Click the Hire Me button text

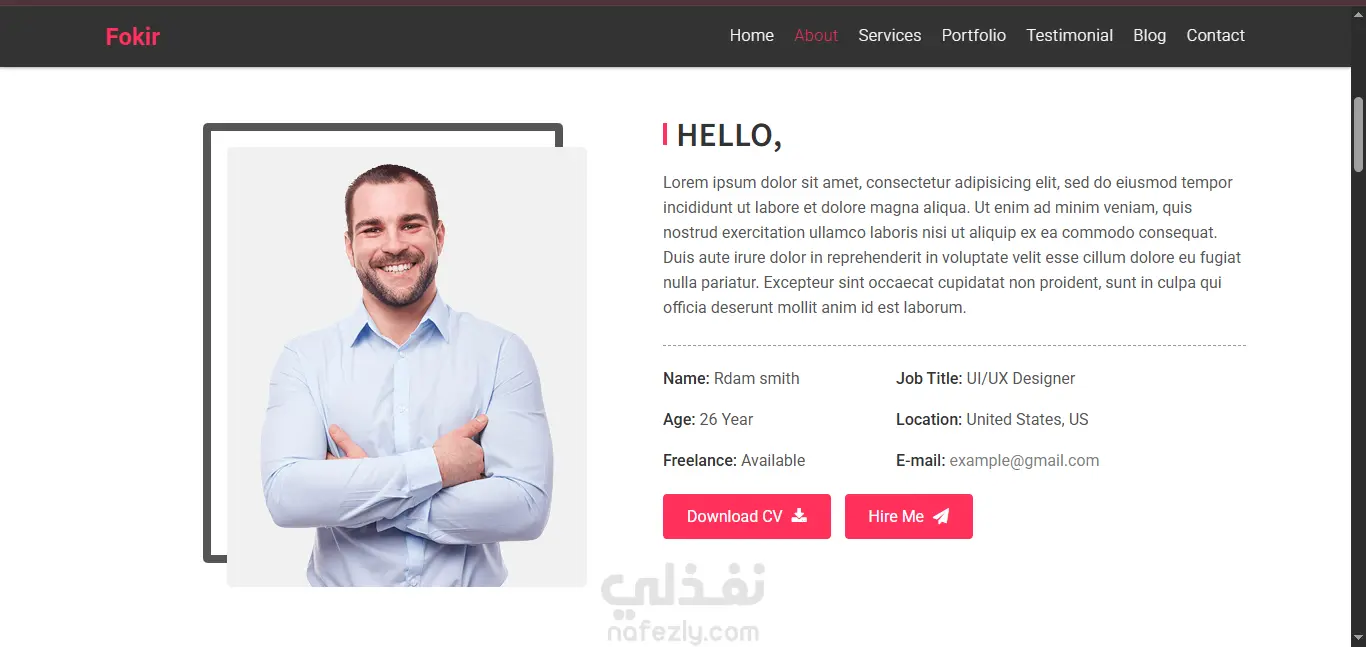coord(896,516)
